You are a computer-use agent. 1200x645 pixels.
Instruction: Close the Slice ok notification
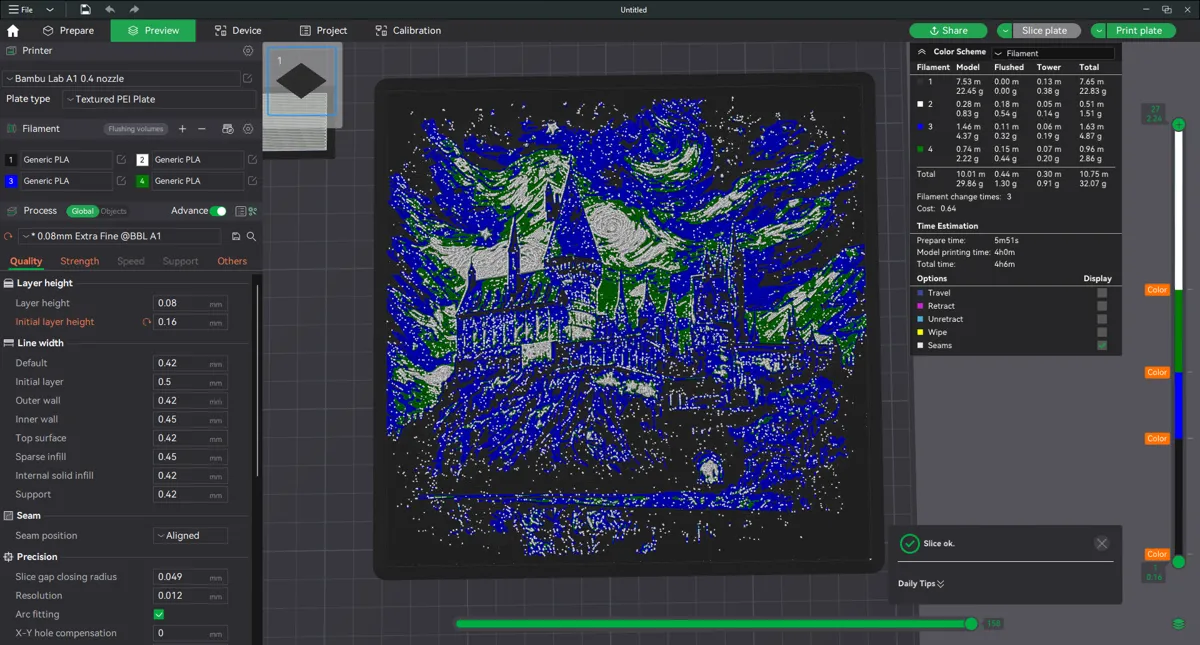pos(1101,543)
